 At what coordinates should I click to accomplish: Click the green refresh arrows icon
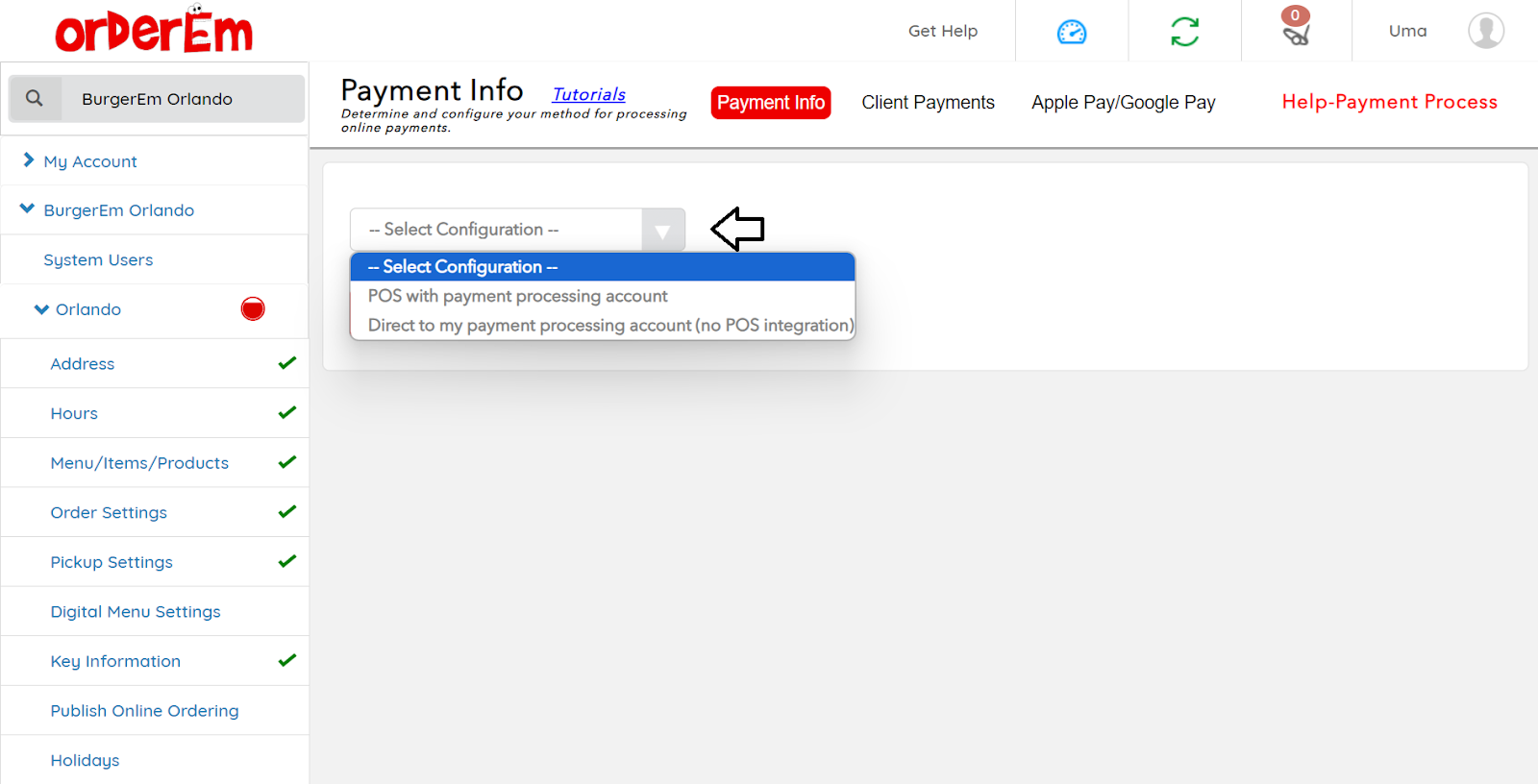click(1184, 32)
